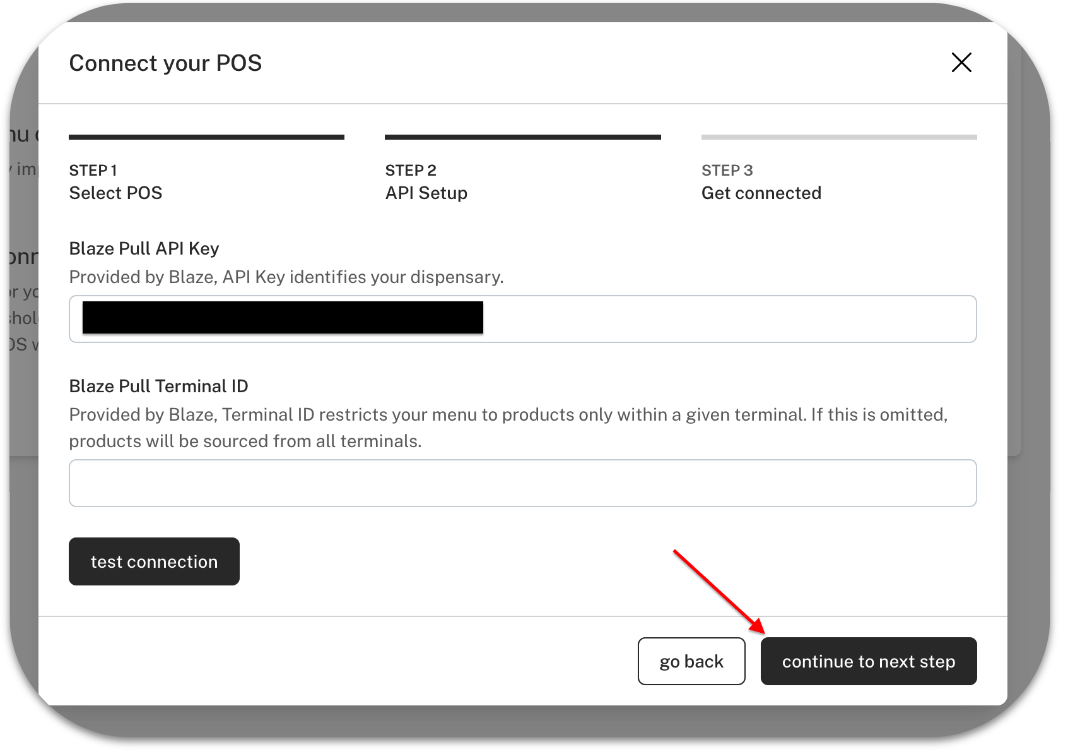Click the test connection button
The height and width of the screenshot is (751, 1066).
[x=154, y=562]
